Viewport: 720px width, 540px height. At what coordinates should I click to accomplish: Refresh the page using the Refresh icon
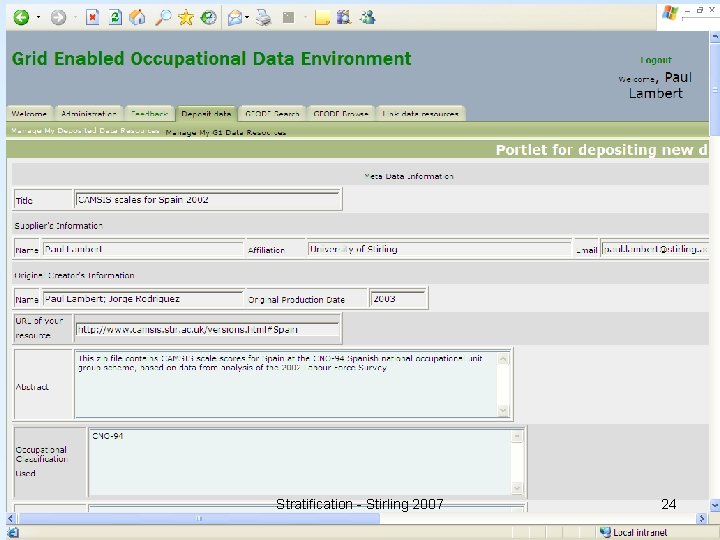point(115,18)
